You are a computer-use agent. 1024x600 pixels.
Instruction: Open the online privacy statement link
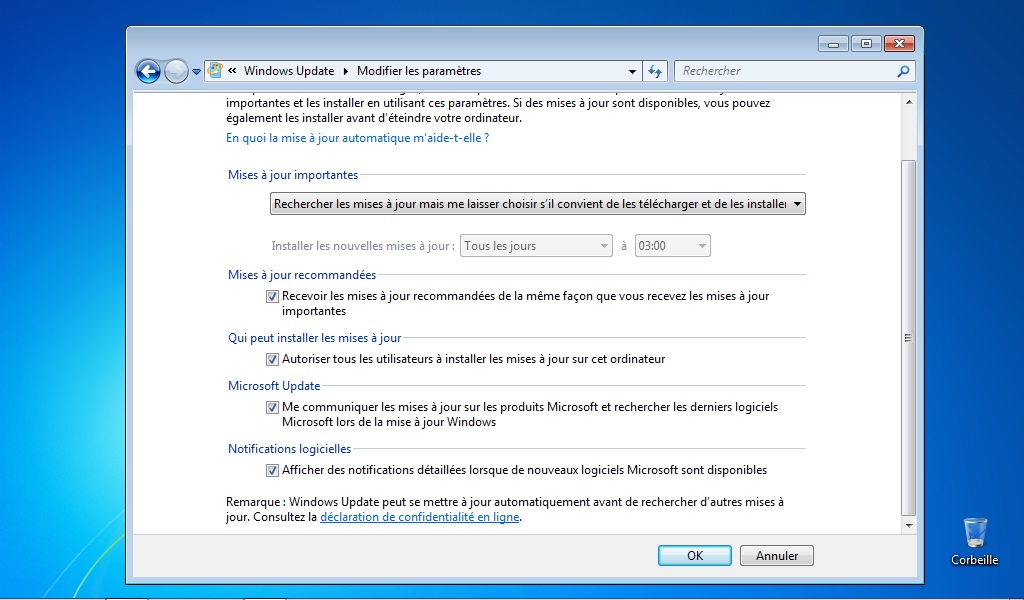(419, 517)
